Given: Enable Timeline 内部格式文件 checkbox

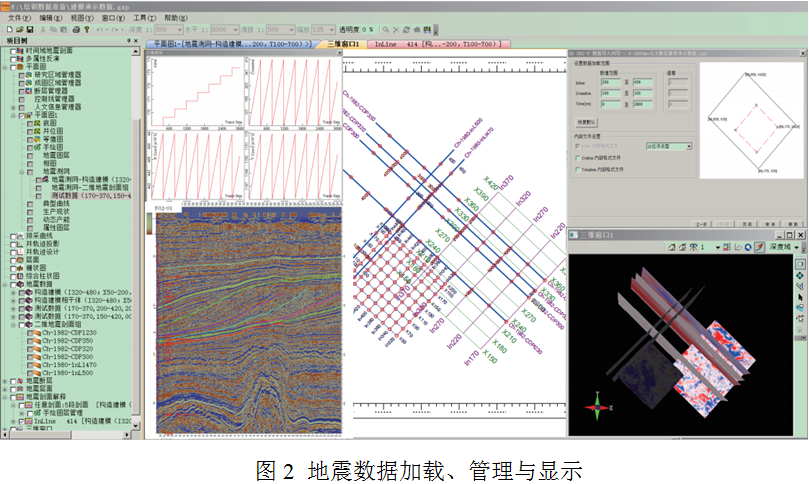Looking at the screenshot, I should 578,169.
